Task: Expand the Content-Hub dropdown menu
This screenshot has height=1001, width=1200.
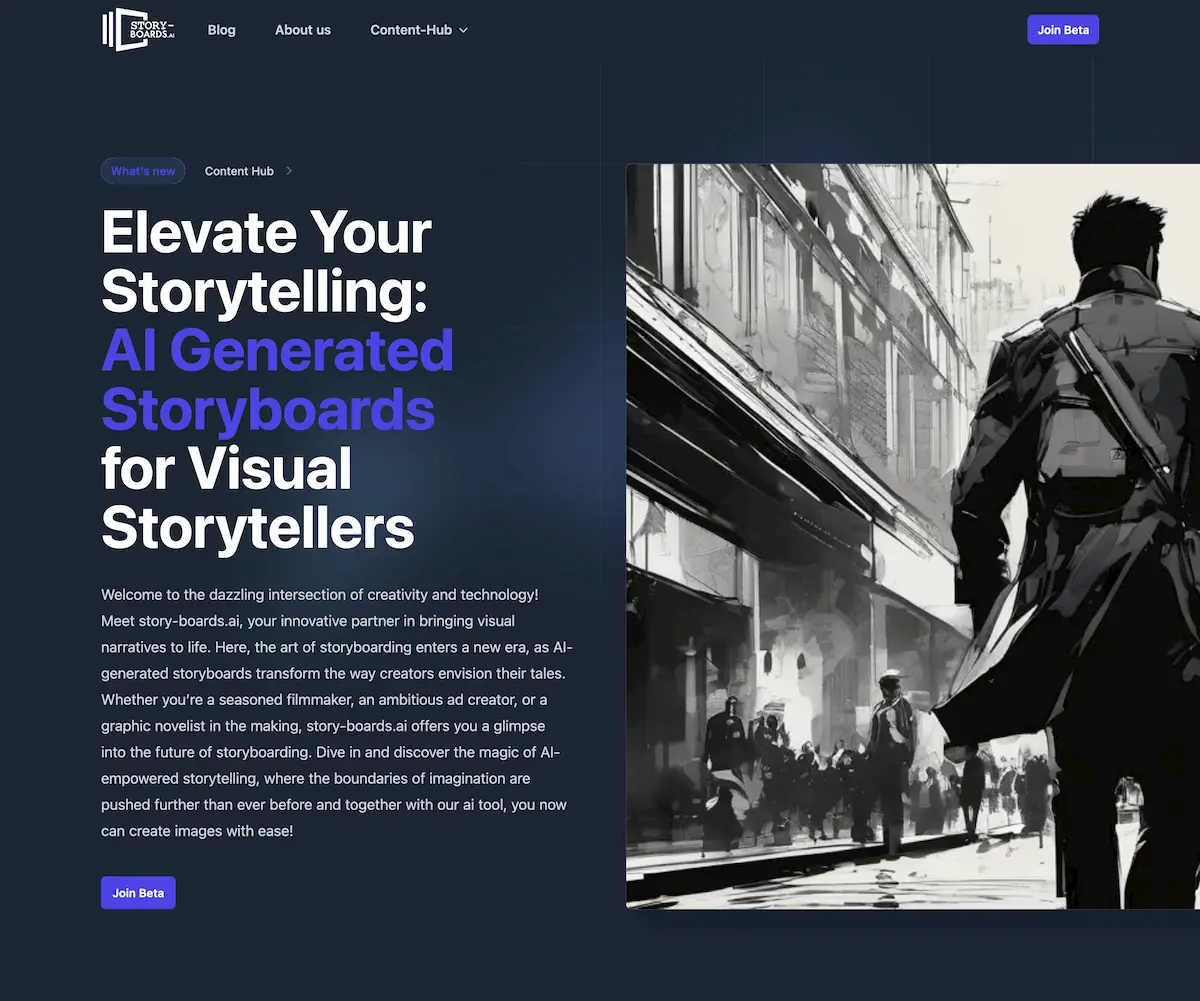Action: [x=419, y=30]
